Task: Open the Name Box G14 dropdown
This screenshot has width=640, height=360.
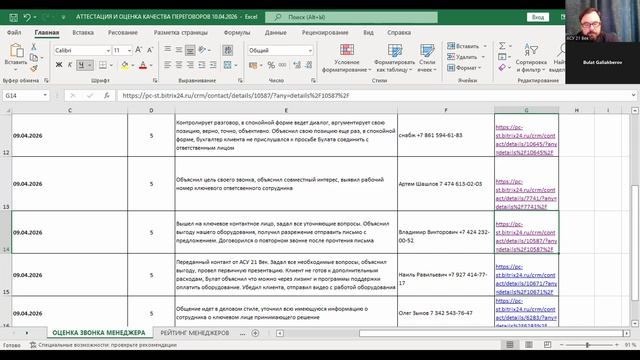Action: click(x=45, y=96)
